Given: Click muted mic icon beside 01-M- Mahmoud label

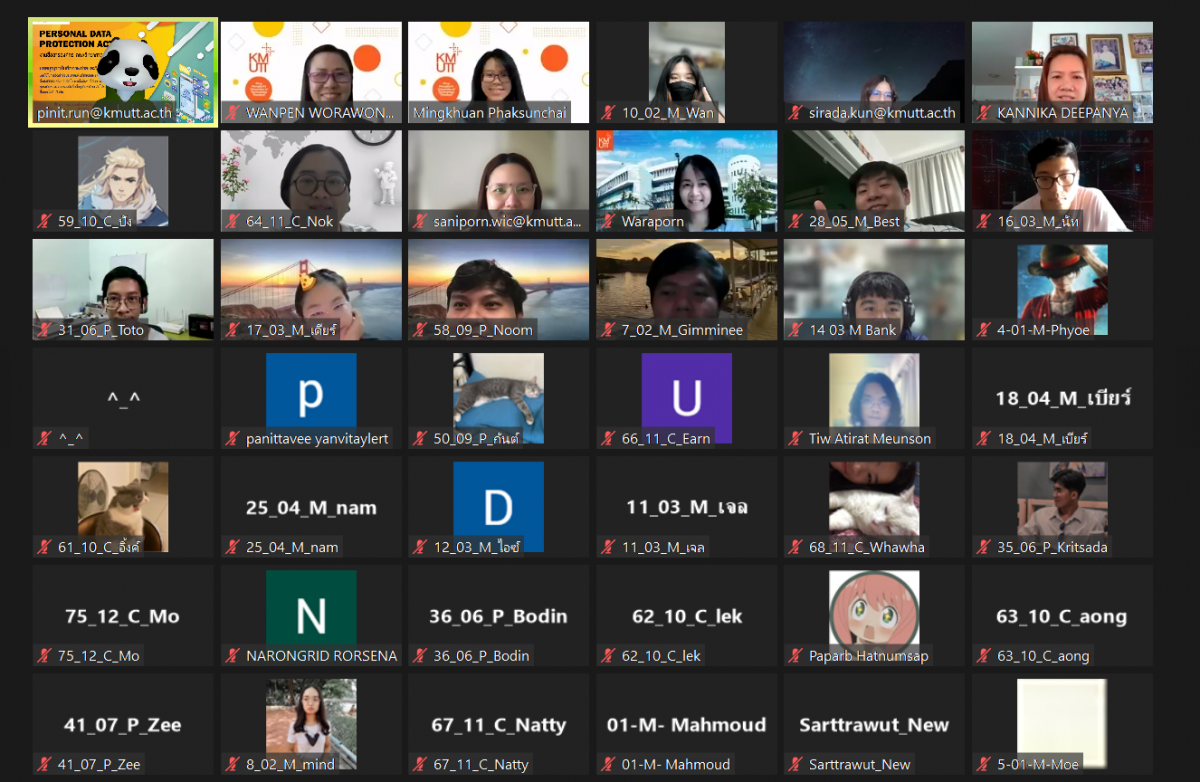Looking at the screenshot, I should [608, 764].
